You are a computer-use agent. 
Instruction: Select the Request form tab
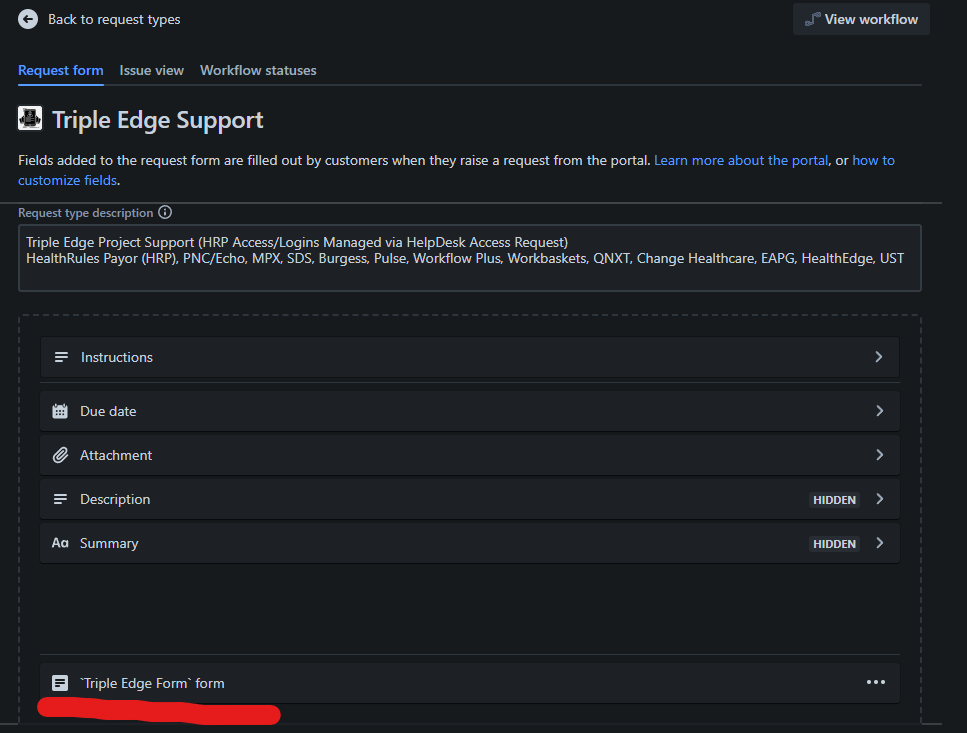click(x=60, y=70)
